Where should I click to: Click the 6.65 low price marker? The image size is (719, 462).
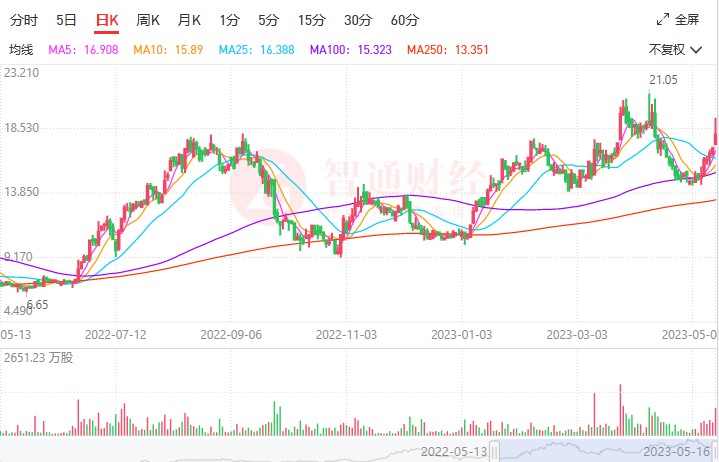37,304
